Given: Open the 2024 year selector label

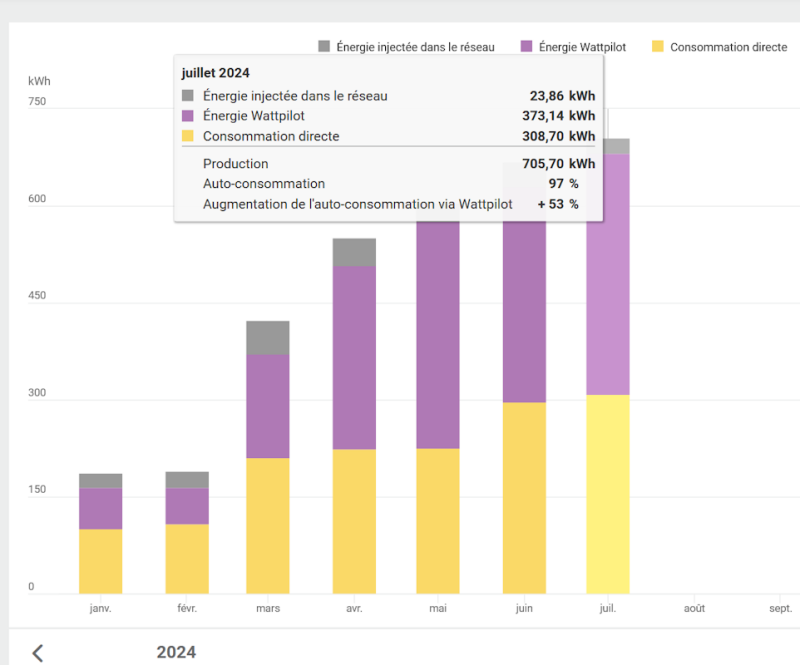Looking at the screenshot, I should point(176,653).
